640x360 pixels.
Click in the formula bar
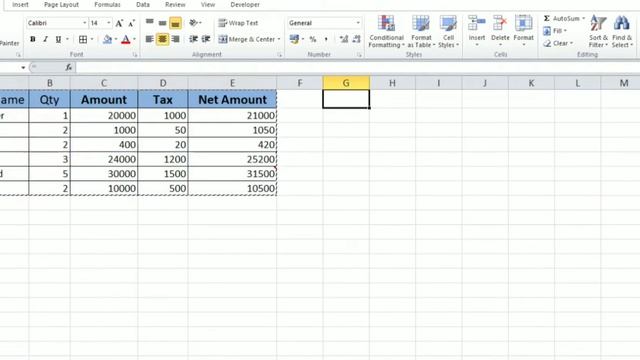point(357,67)
